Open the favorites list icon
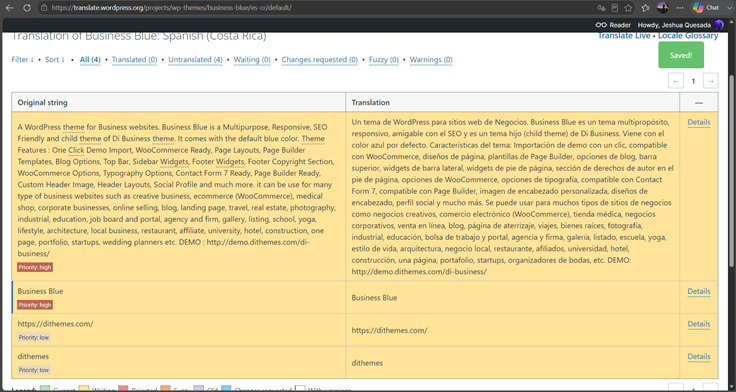 [x=646, y=8]
